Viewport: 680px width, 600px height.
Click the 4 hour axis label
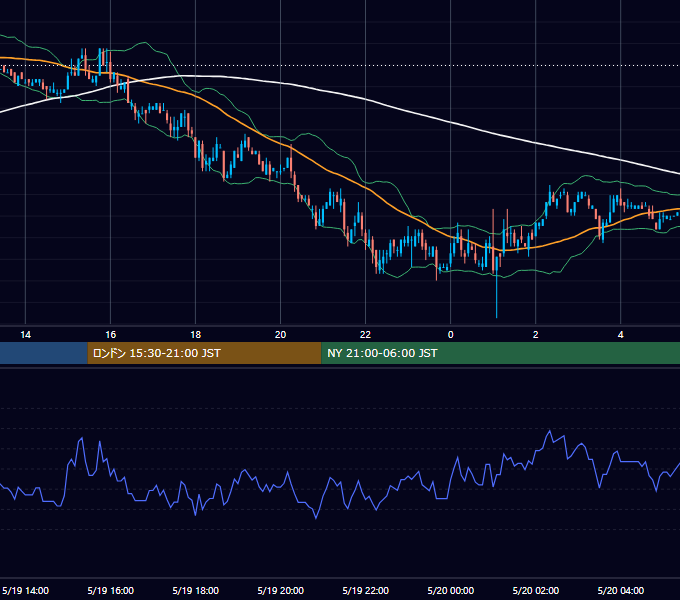621,335
